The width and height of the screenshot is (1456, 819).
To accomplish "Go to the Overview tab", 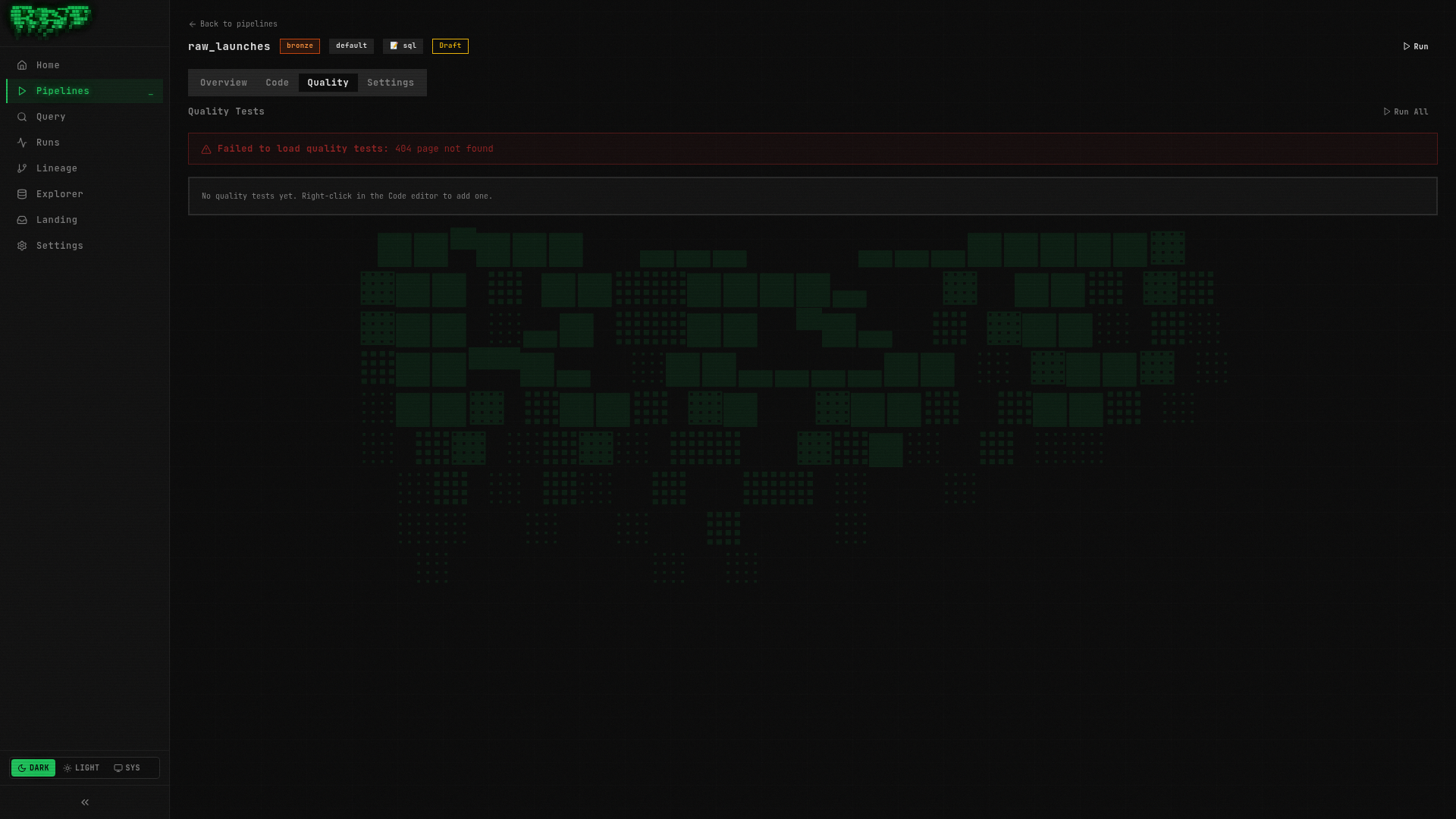I will (224, 83).
